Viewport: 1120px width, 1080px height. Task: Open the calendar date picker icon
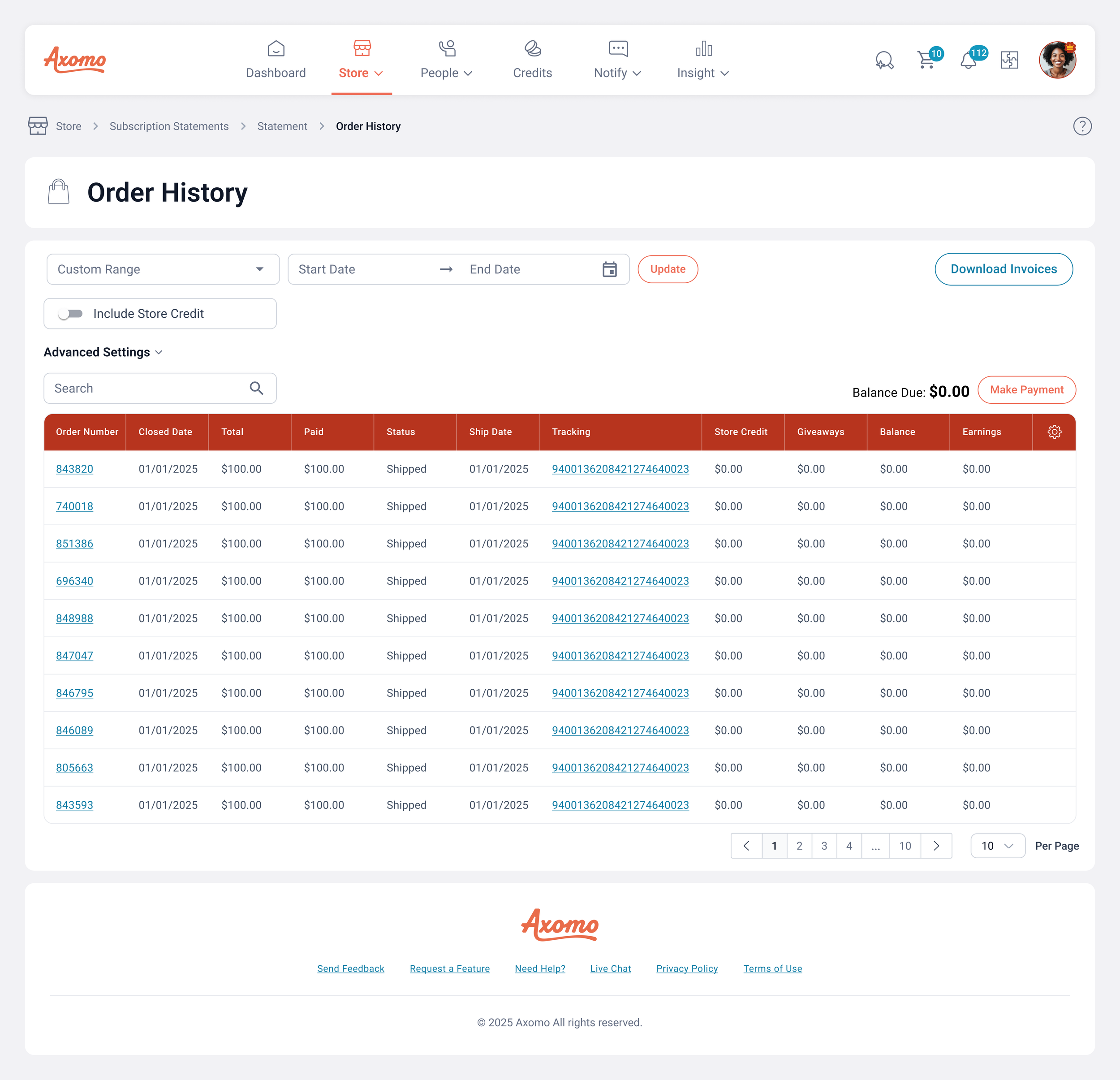click(610, 269)
